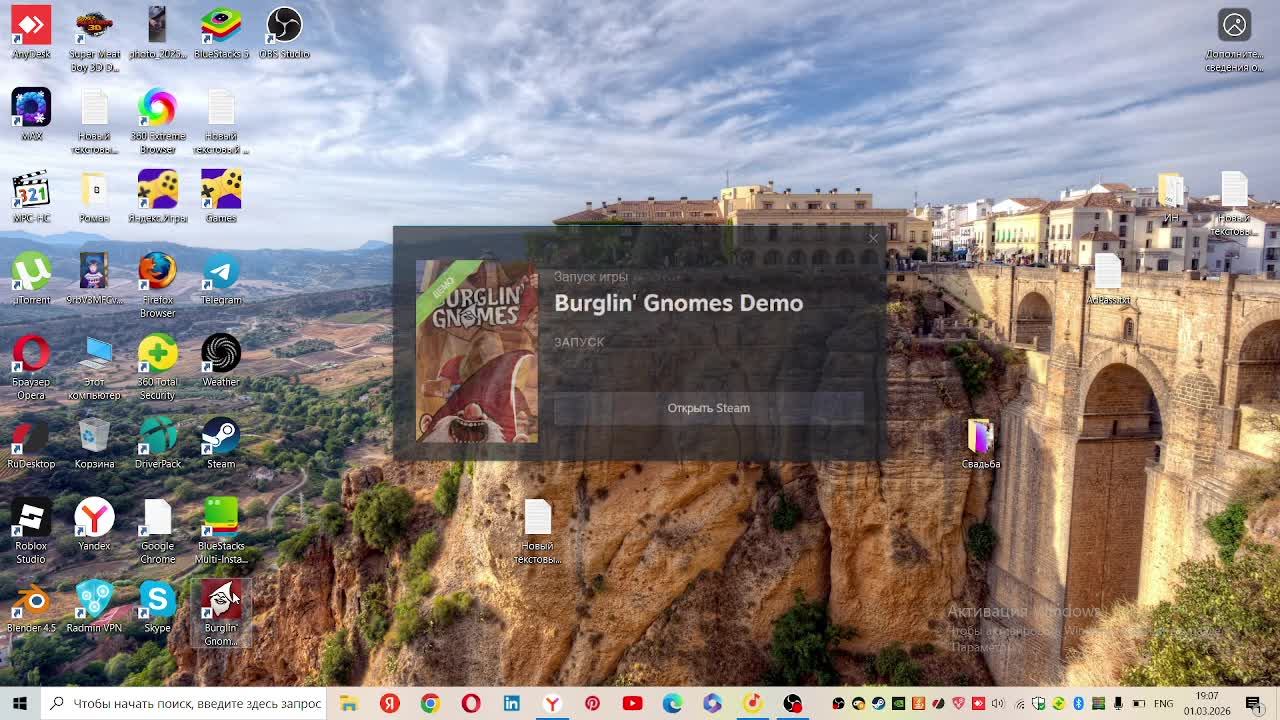The image size is (1280, 720).
Task: Close the Burglin' Gnomes launch dialog
Action: [x=873, y=239]
